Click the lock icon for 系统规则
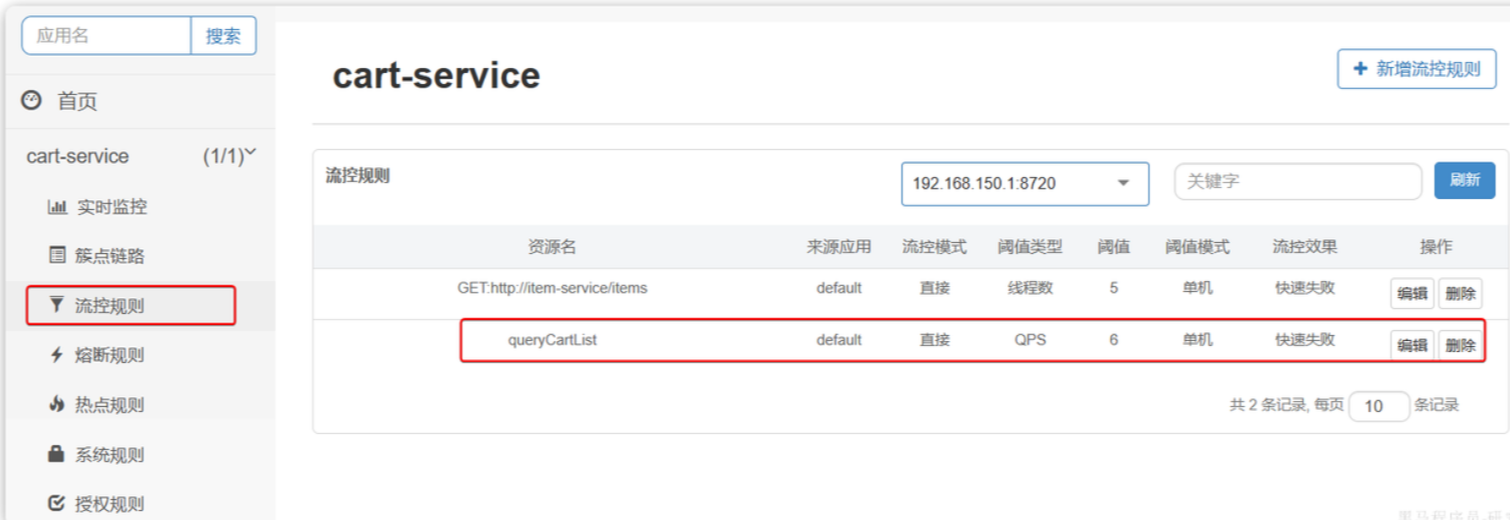The width and height of the screenshot is (1510, 520). pyautogui.click(x=57, y=454)
